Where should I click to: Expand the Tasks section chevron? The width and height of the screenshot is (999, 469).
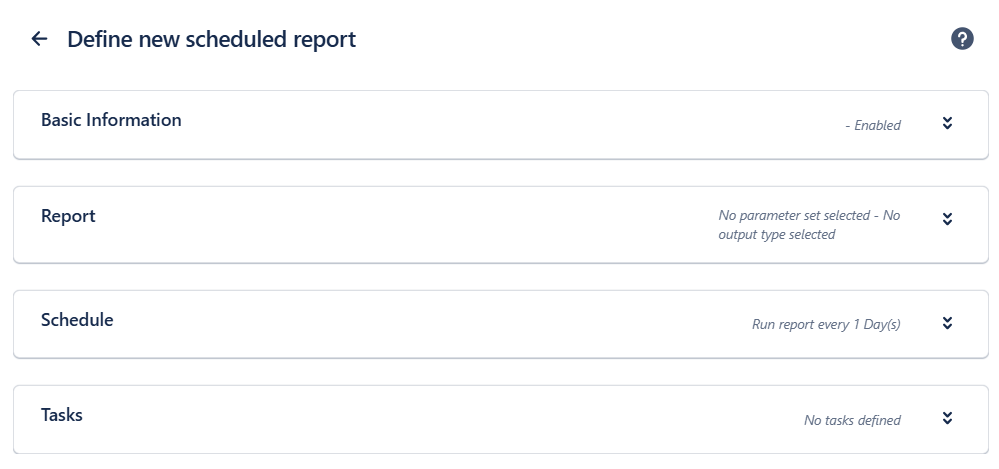[947, 418]
